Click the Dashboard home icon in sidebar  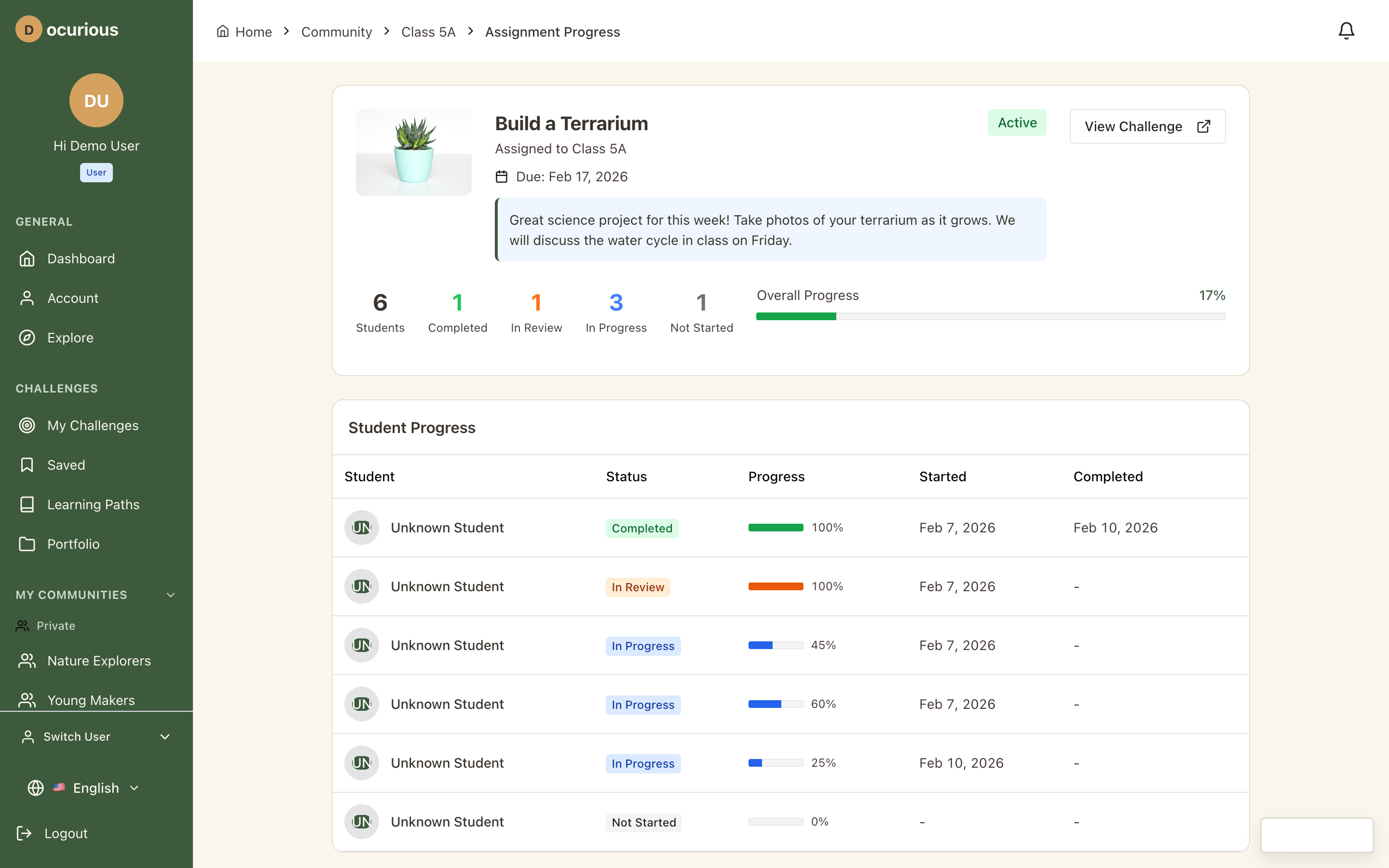[27, 259]
